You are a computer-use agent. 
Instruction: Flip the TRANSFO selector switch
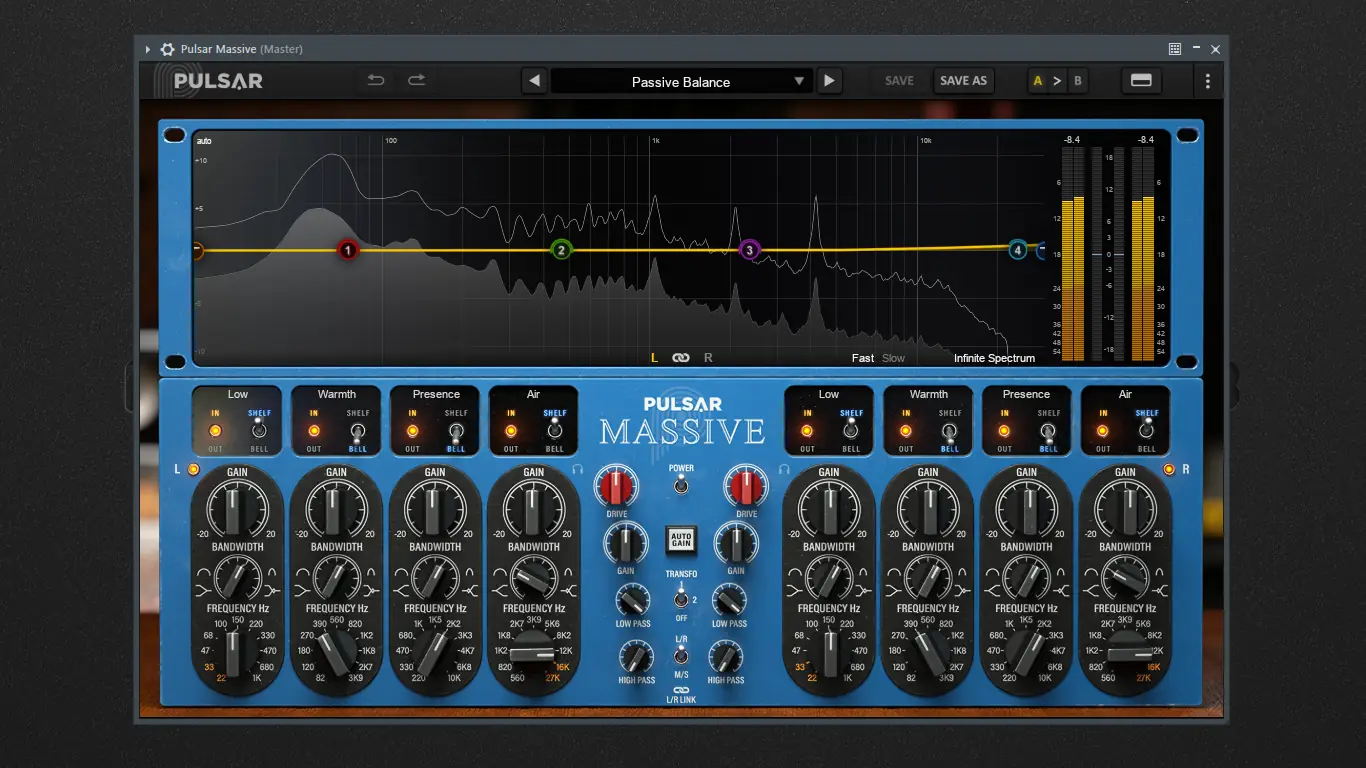click(681, 599)
